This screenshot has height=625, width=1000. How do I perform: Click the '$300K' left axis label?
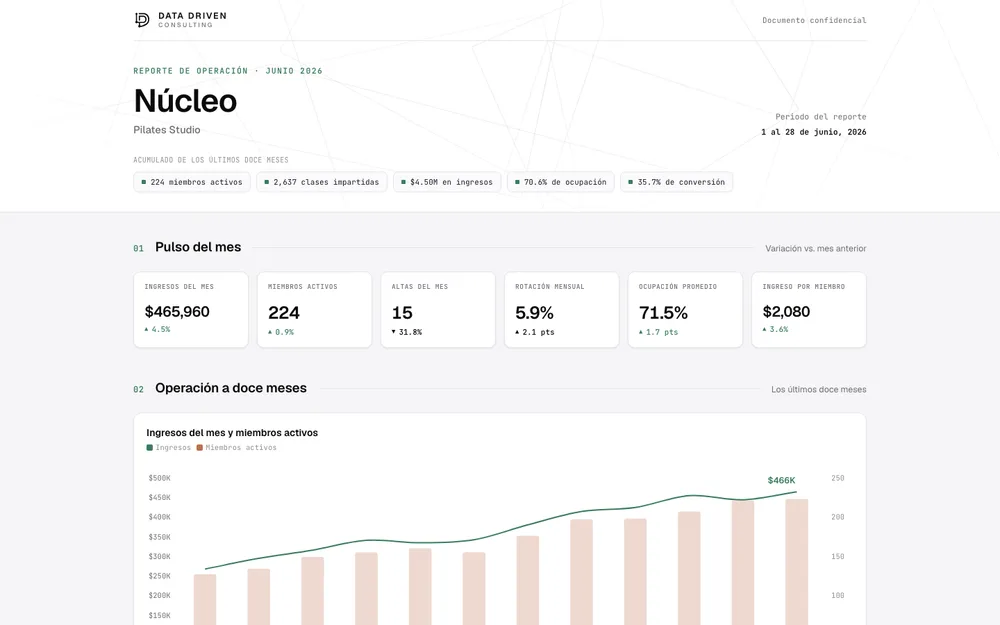(159, 557)
